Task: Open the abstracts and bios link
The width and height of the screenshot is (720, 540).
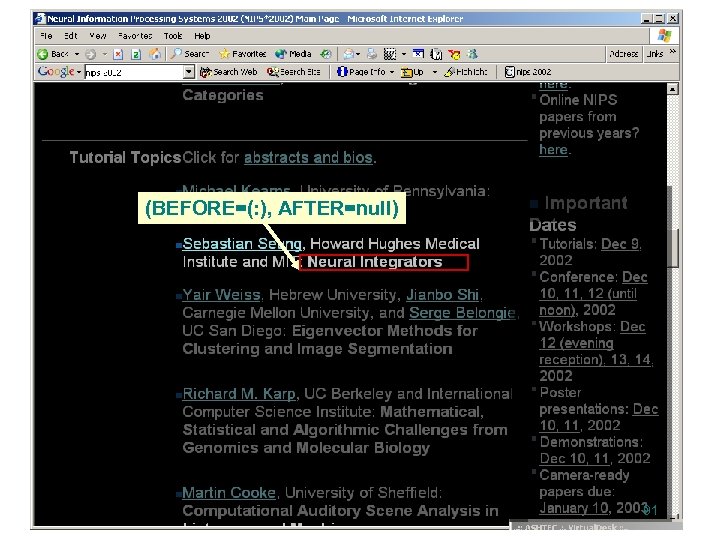Action: click(x=308, y=158)
